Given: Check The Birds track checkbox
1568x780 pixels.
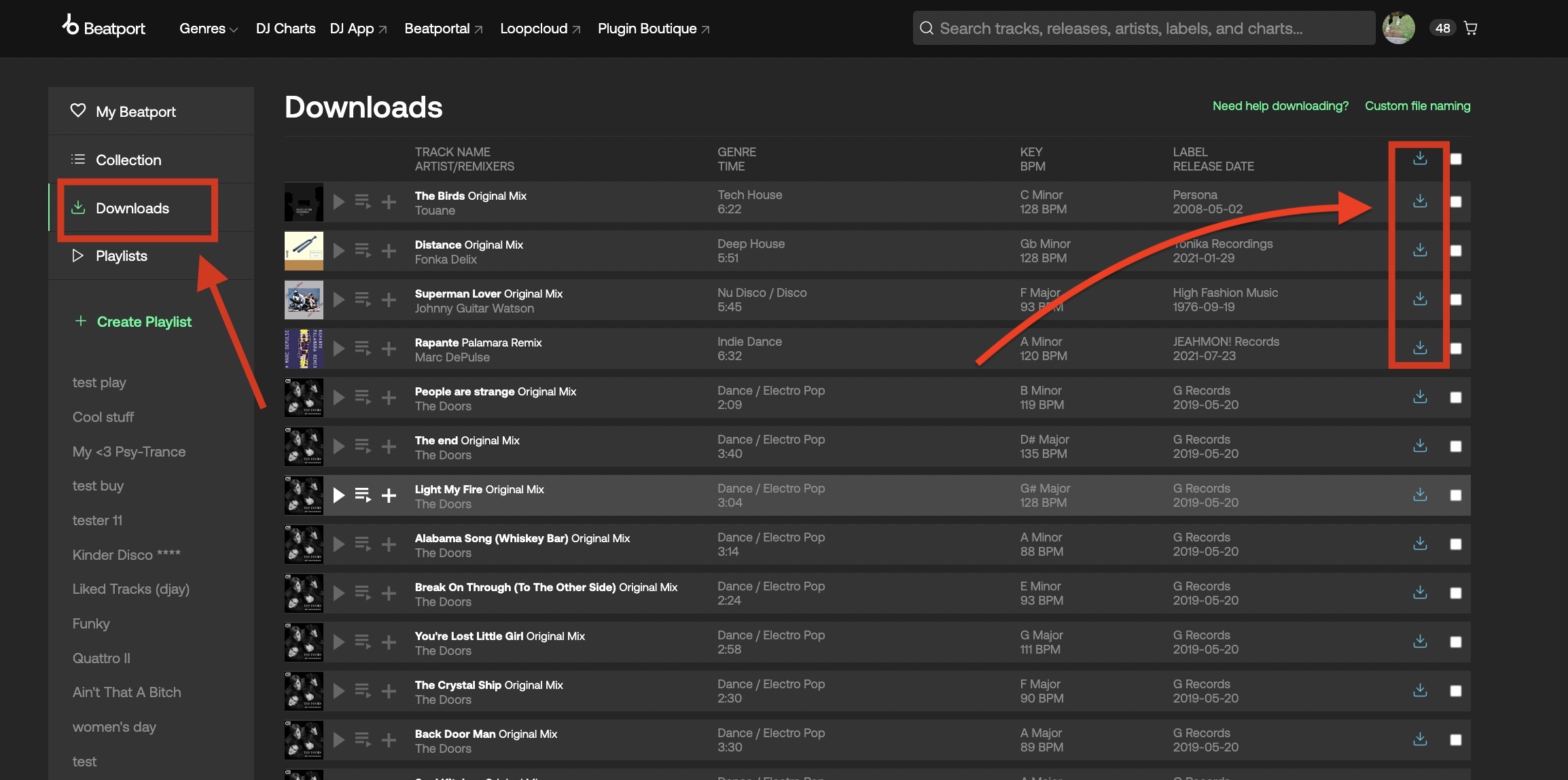Looking at the screenshot, I should click(1456, 202).
